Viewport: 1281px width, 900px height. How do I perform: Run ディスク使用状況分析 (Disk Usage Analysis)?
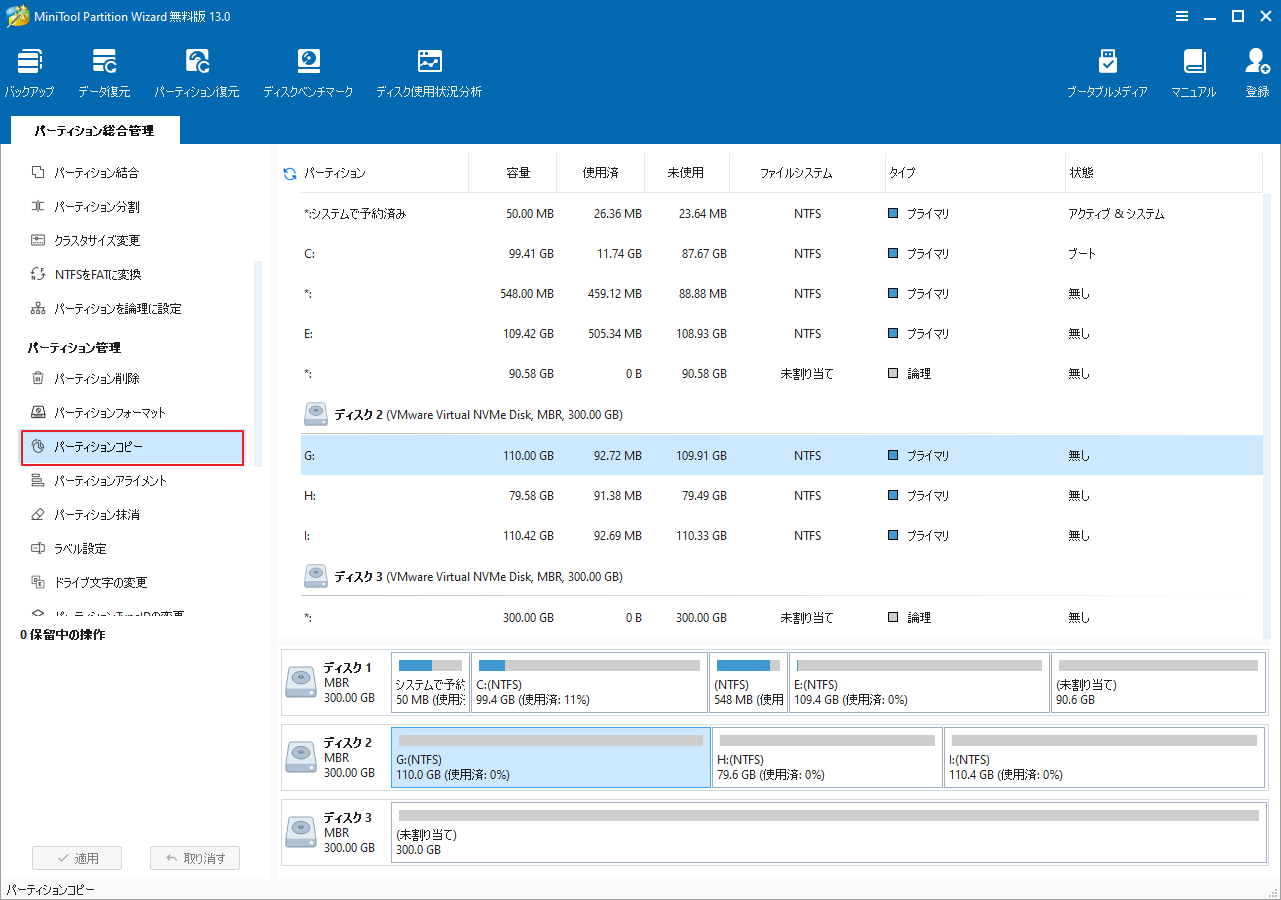(429, 72)
